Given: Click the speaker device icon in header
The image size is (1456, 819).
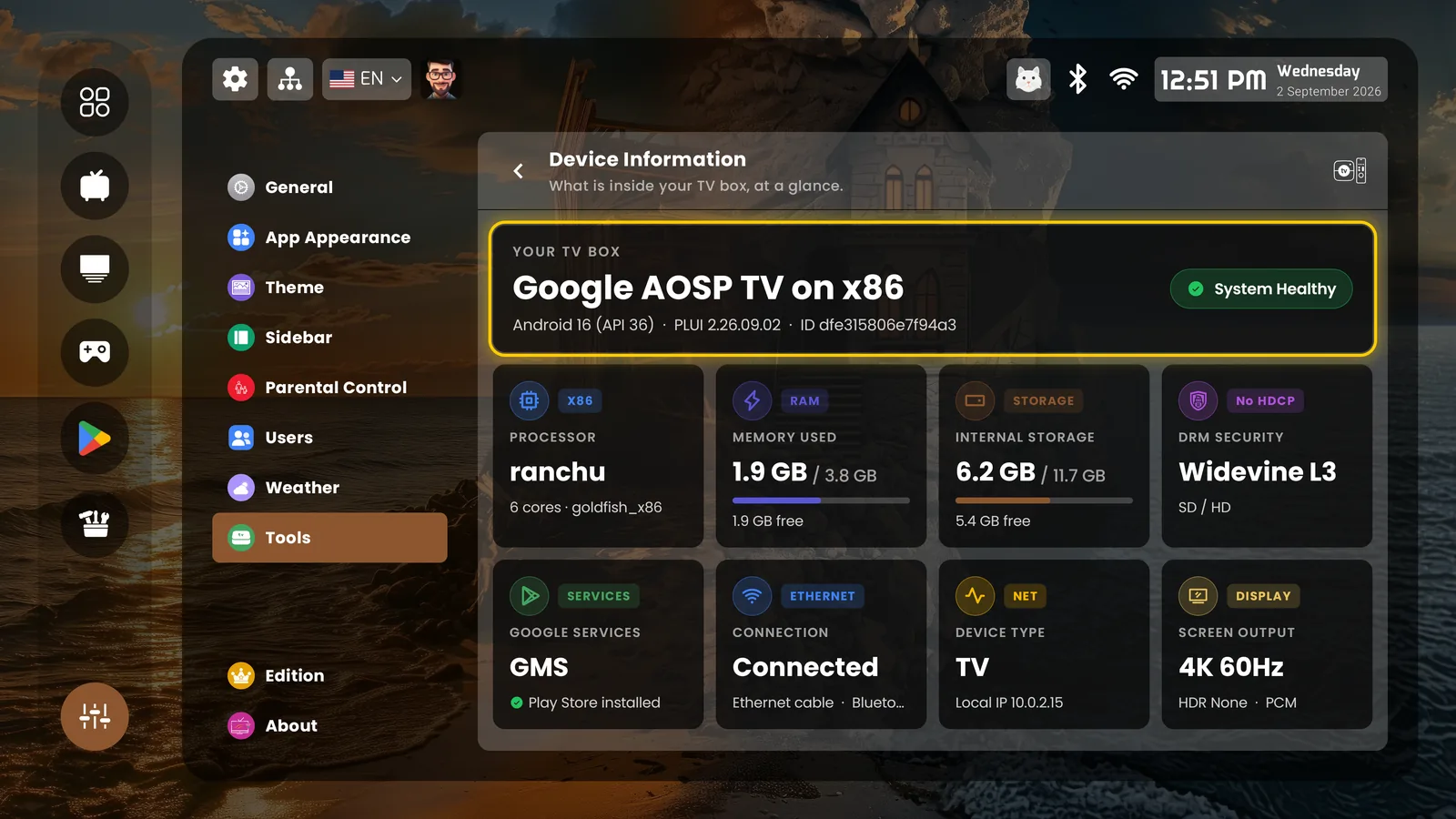Looking at the screenshot, I should coord(1350,171).
